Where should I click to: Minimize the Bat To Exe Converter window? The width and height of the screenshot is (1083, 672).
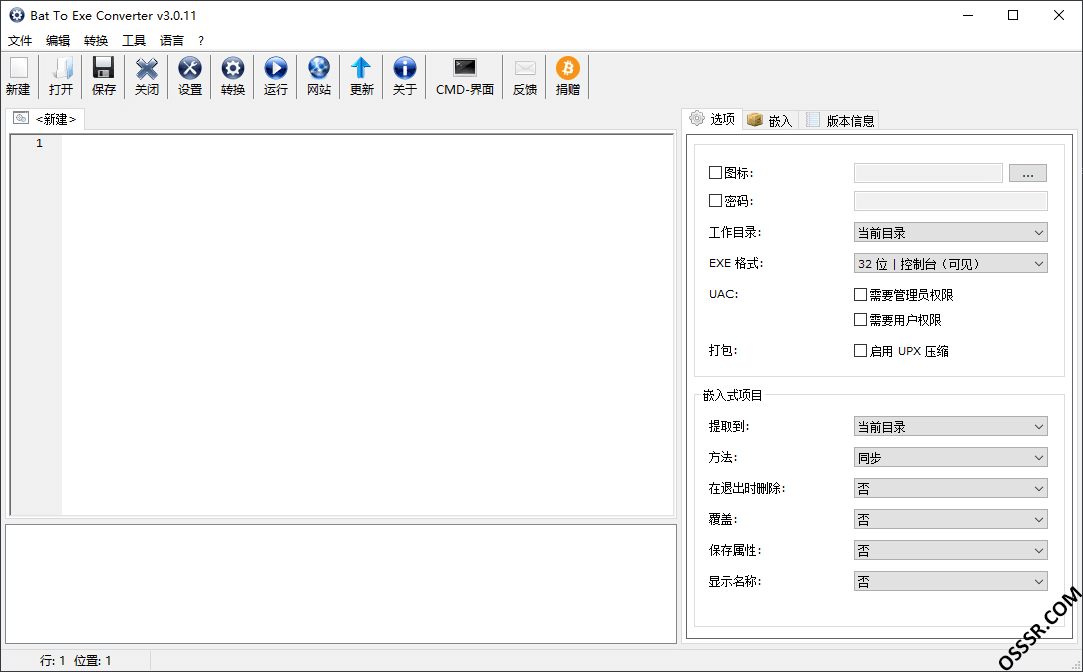tap(968, 15)
